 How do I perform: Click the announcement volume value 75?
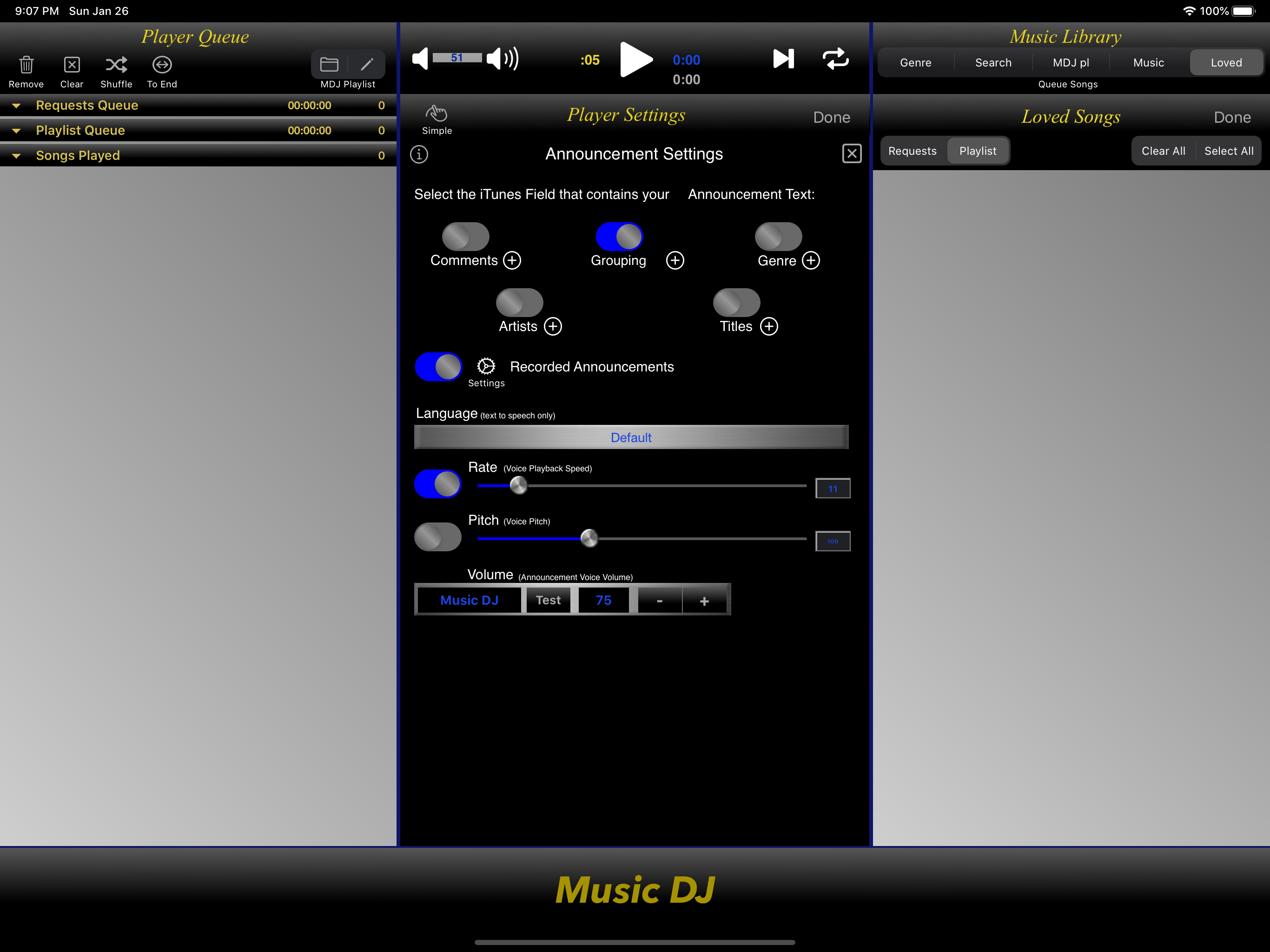[x=603, y=601]
